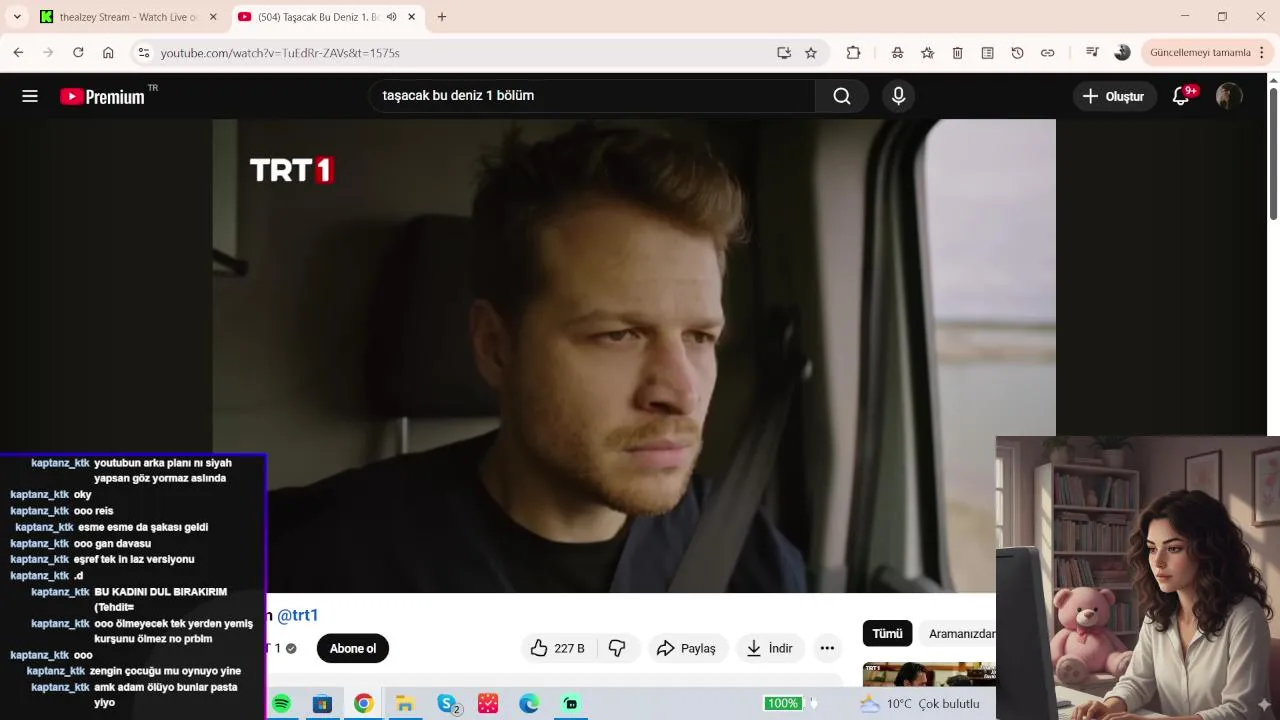Bookmark this page with star
Image resolution: width=1280 pixels, height=720 pixels.
[x=811, y=53]
